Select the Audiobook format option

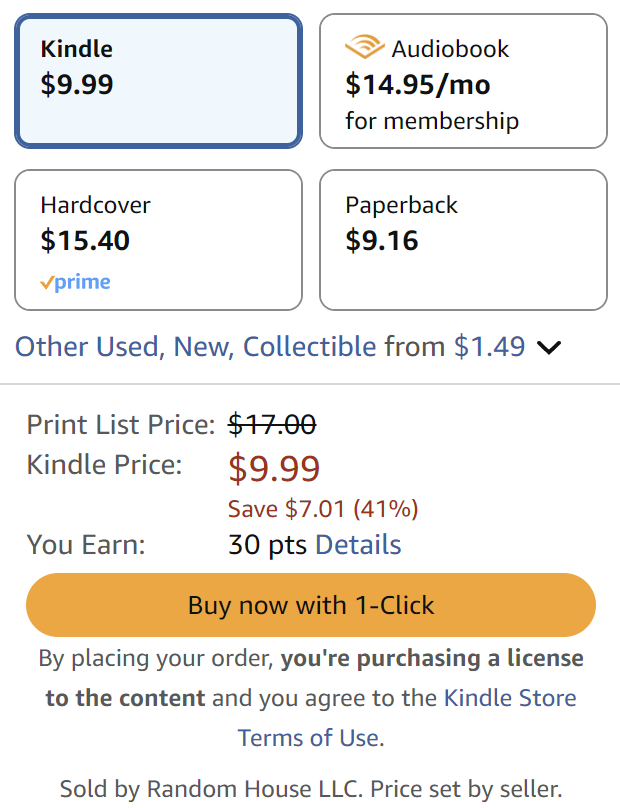[463, 81]
